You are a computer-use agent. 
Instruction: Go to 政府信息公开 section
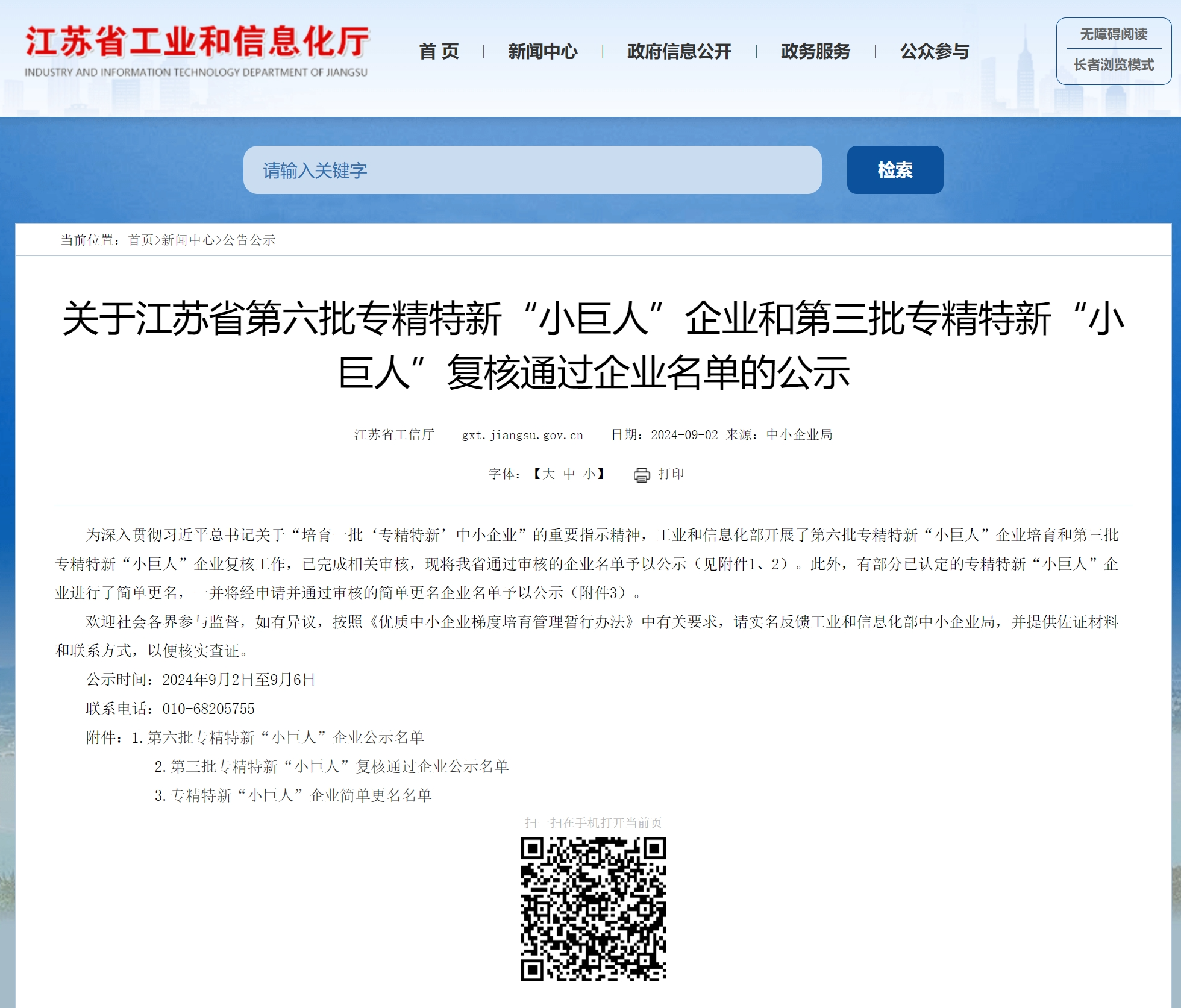[679, 52]
